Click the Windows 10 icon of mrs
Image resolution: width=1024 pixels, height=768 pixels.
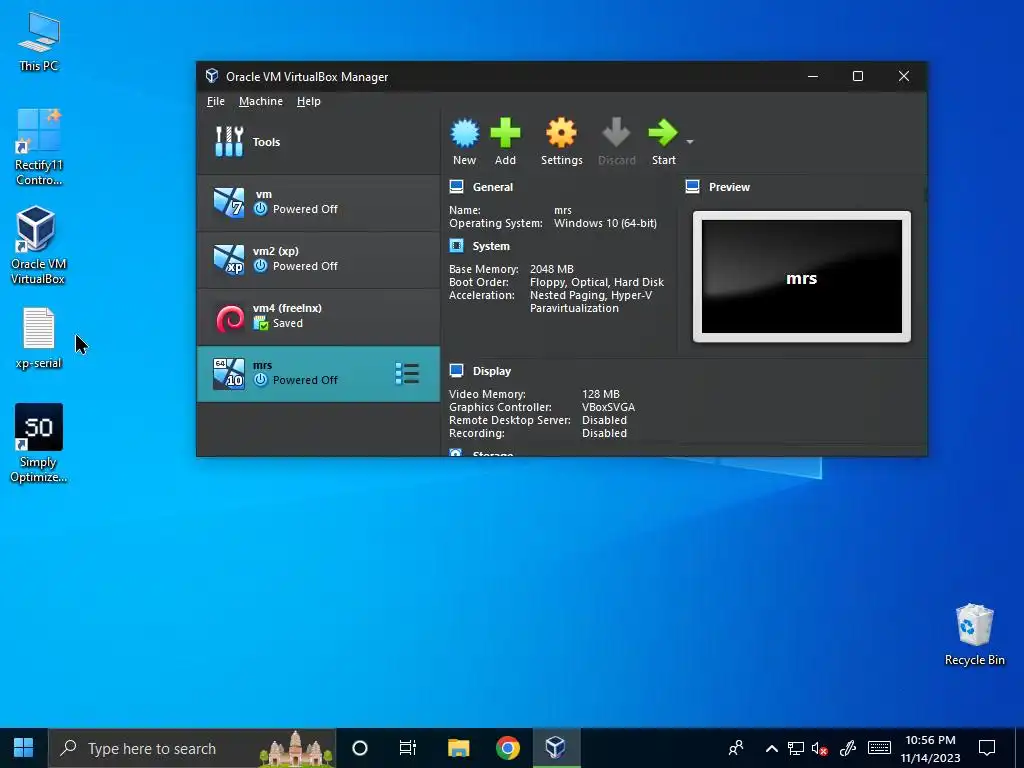(x=229, y=374)
